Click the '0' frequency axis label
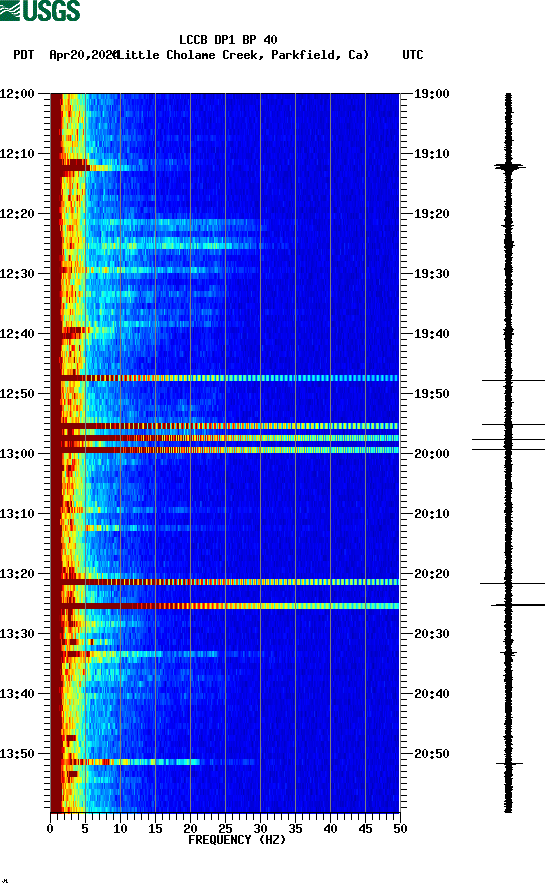The width and height of the screenshot is (552, 892). (50, 828)
